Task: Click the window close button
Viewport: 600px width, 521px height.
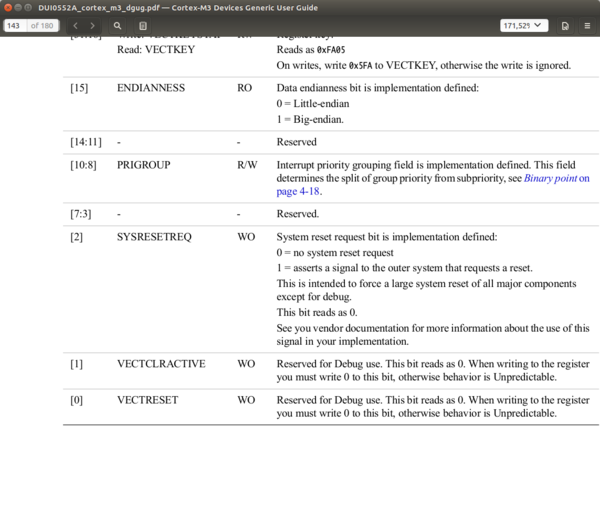Action: (x=8, y=7)
